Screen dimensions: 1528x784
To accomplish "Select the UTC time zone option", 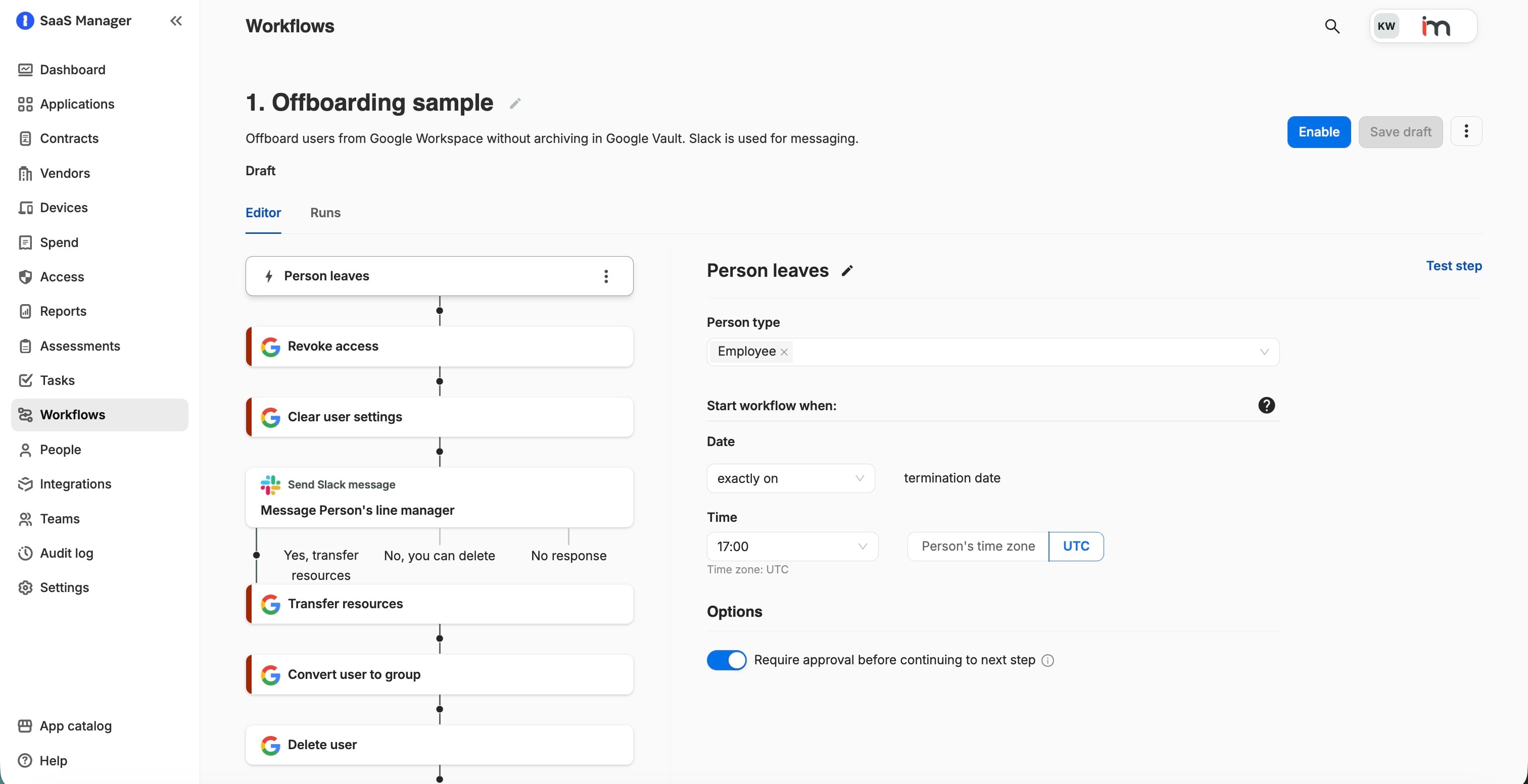I will point(1075,546).
